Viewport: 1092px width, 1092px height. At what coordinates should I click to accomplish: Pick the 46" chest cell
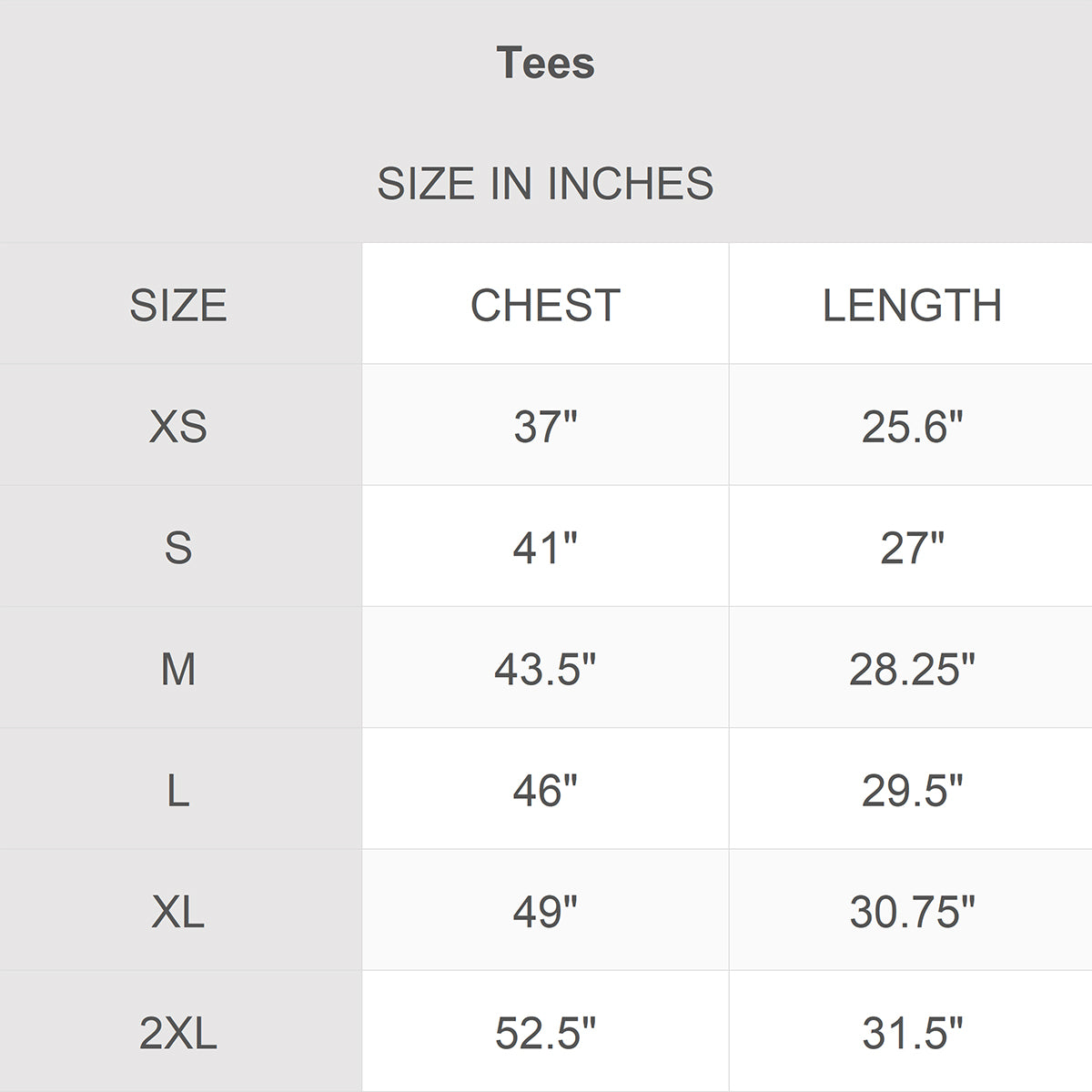click(545, 790)
